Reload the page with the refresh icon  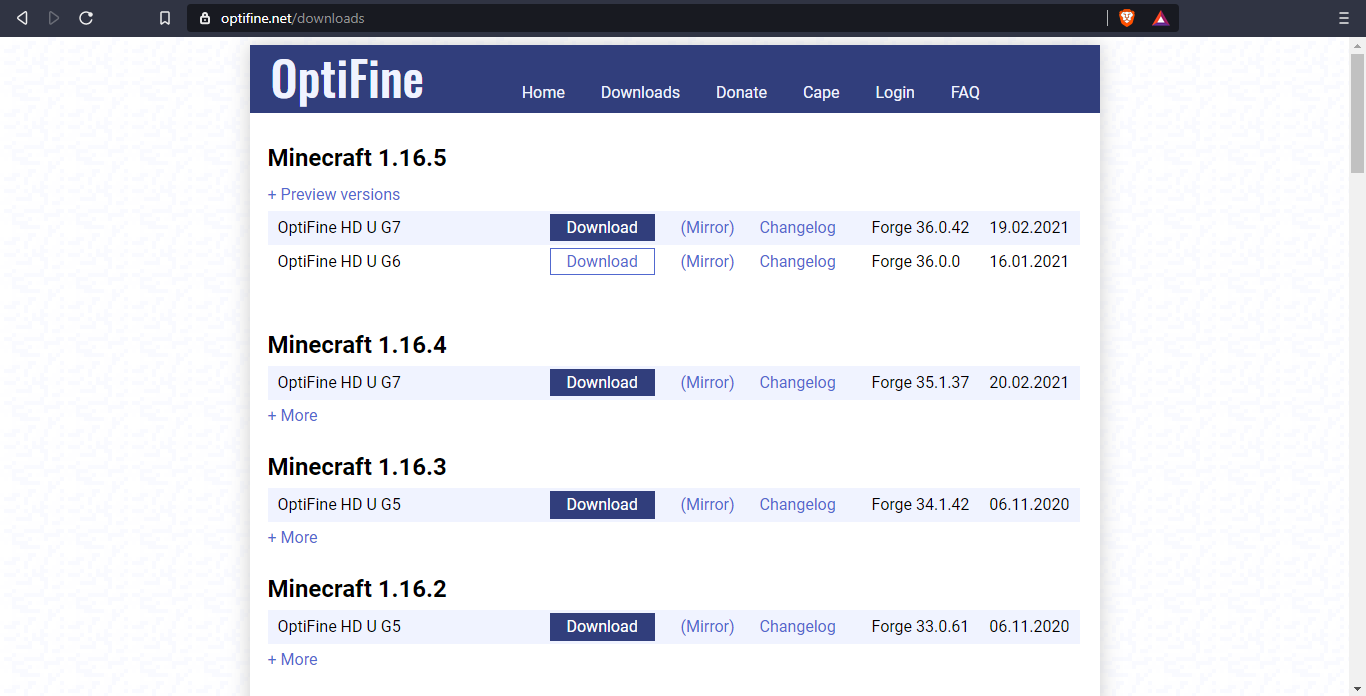[x=86, y=18]
